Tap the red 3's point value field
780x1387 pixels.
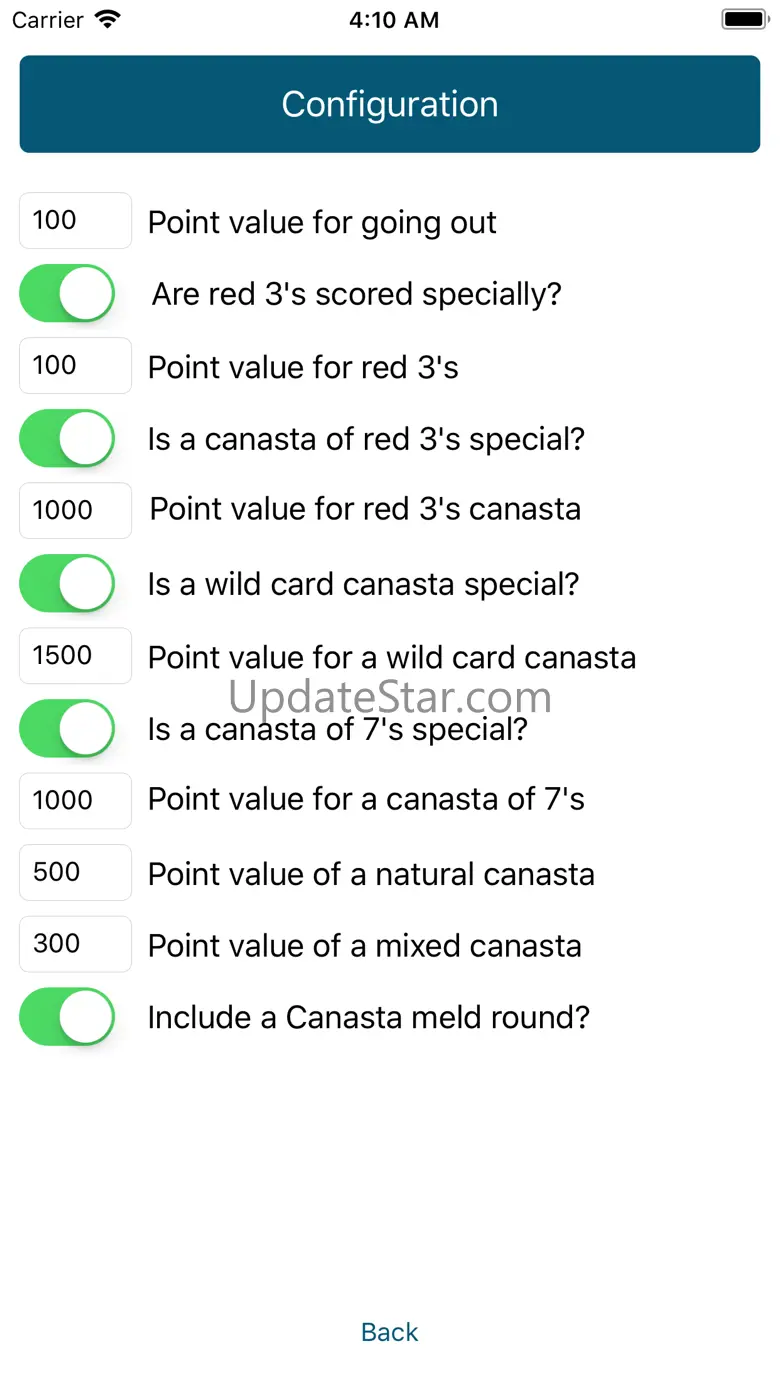[x=75, y=366]
